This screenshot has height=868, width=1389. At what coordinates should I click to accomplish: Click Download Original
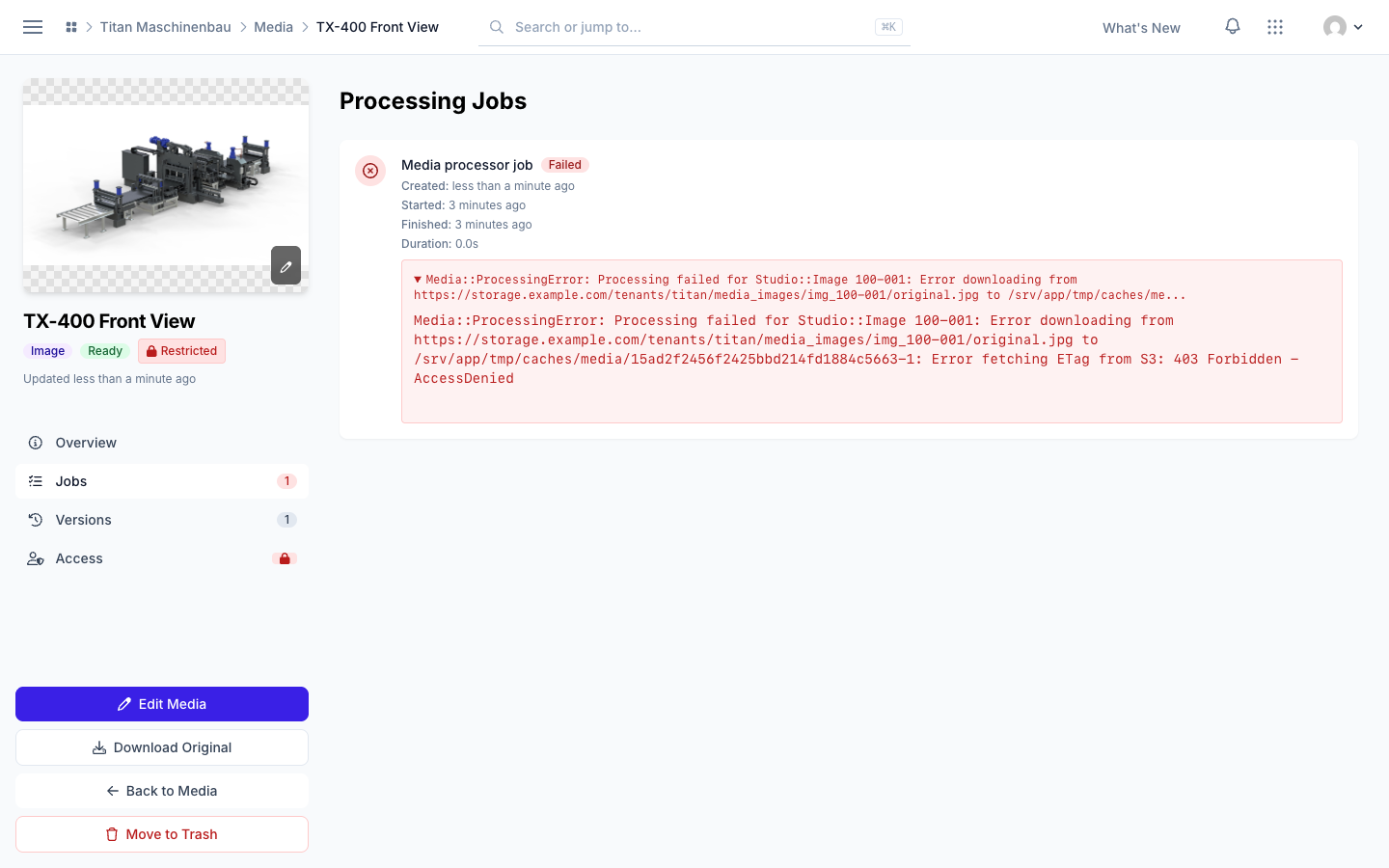click(x=162, y=747)
